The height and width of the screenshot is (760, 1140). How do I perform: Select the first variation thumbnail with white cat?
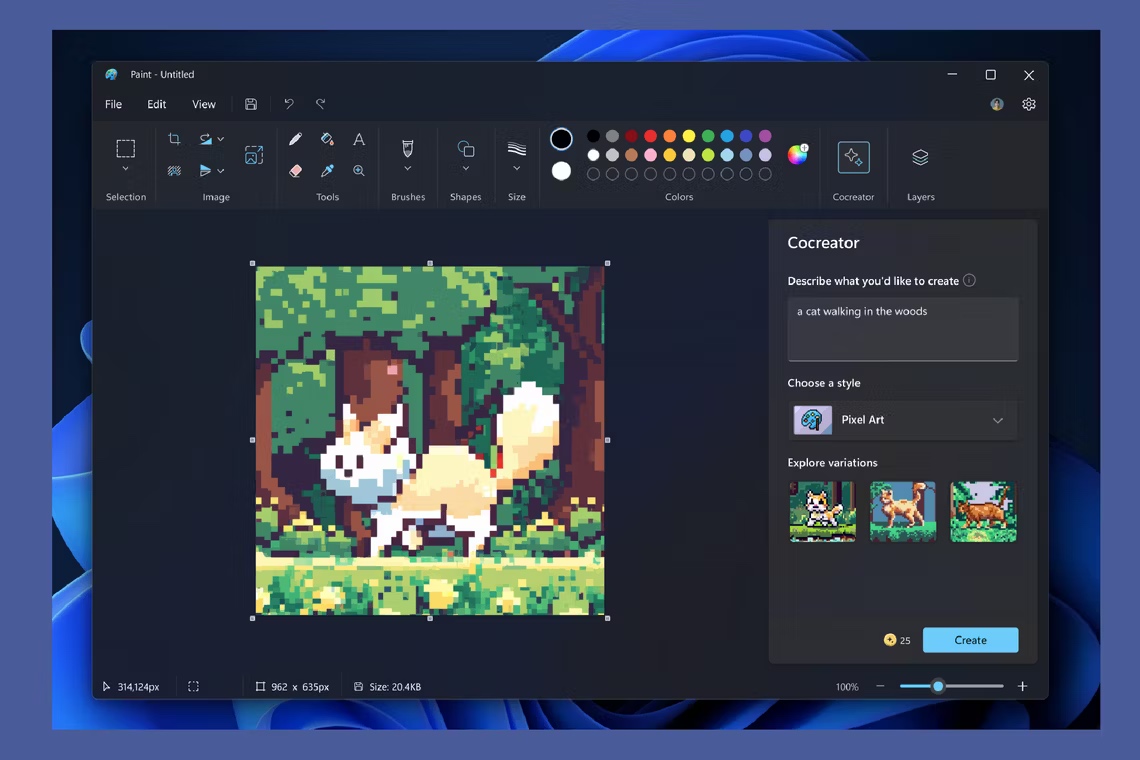coord(822,512)
